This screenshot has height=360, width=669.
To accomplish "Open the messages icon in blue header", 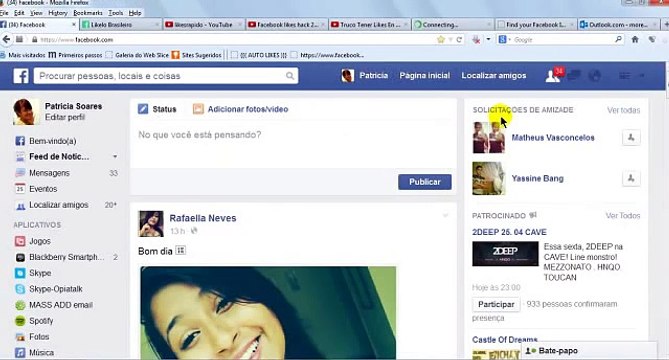I will pos(573,76).
